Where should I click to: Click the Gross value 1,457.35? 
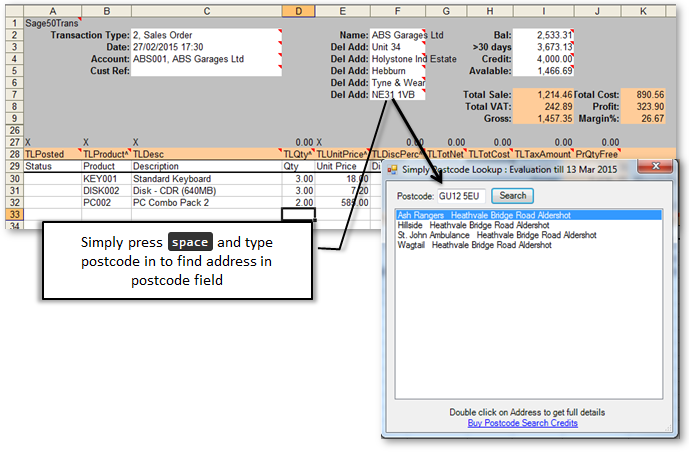coord(544,118)
